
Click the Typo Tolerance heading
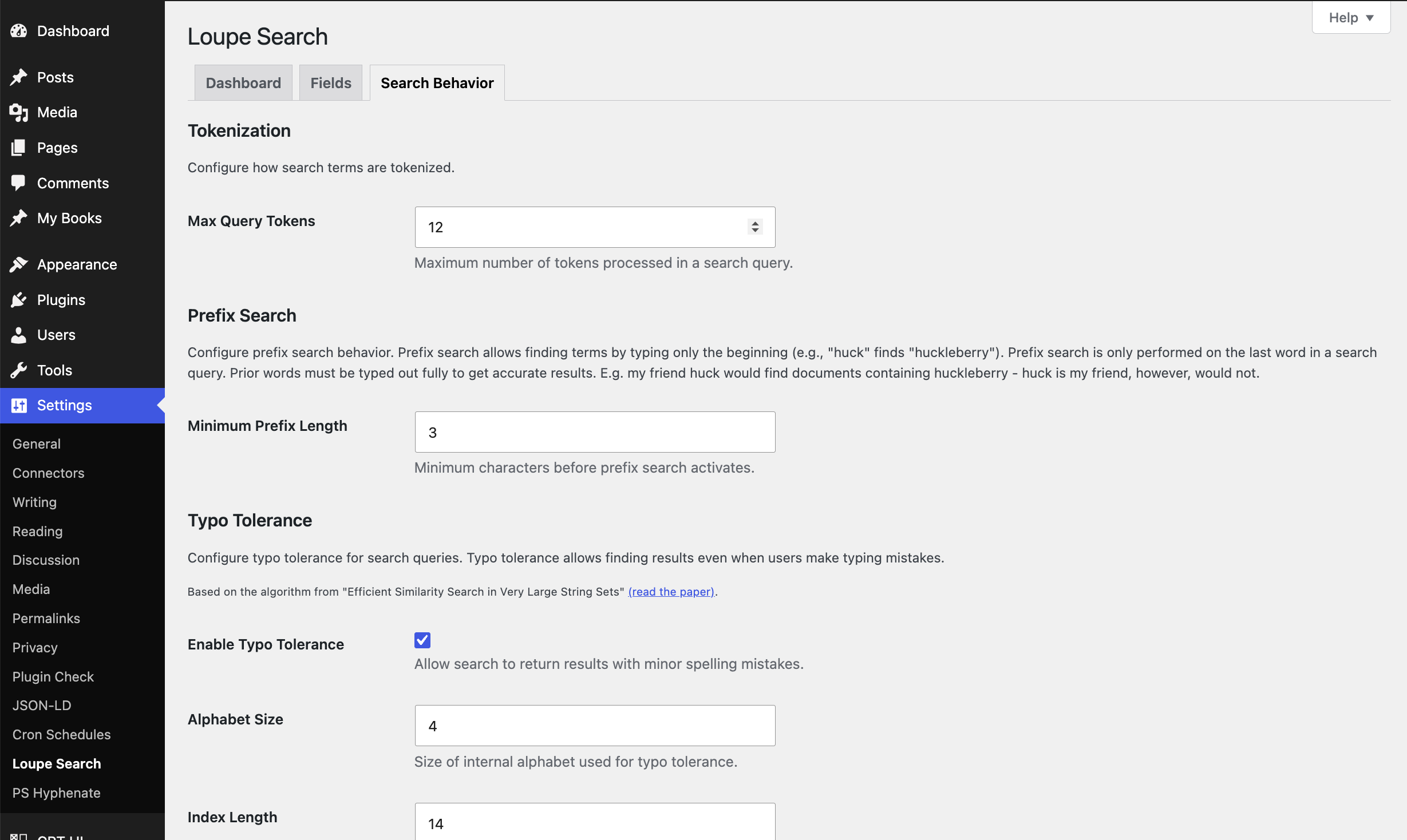pyautogui.click(x=250, y=520)
